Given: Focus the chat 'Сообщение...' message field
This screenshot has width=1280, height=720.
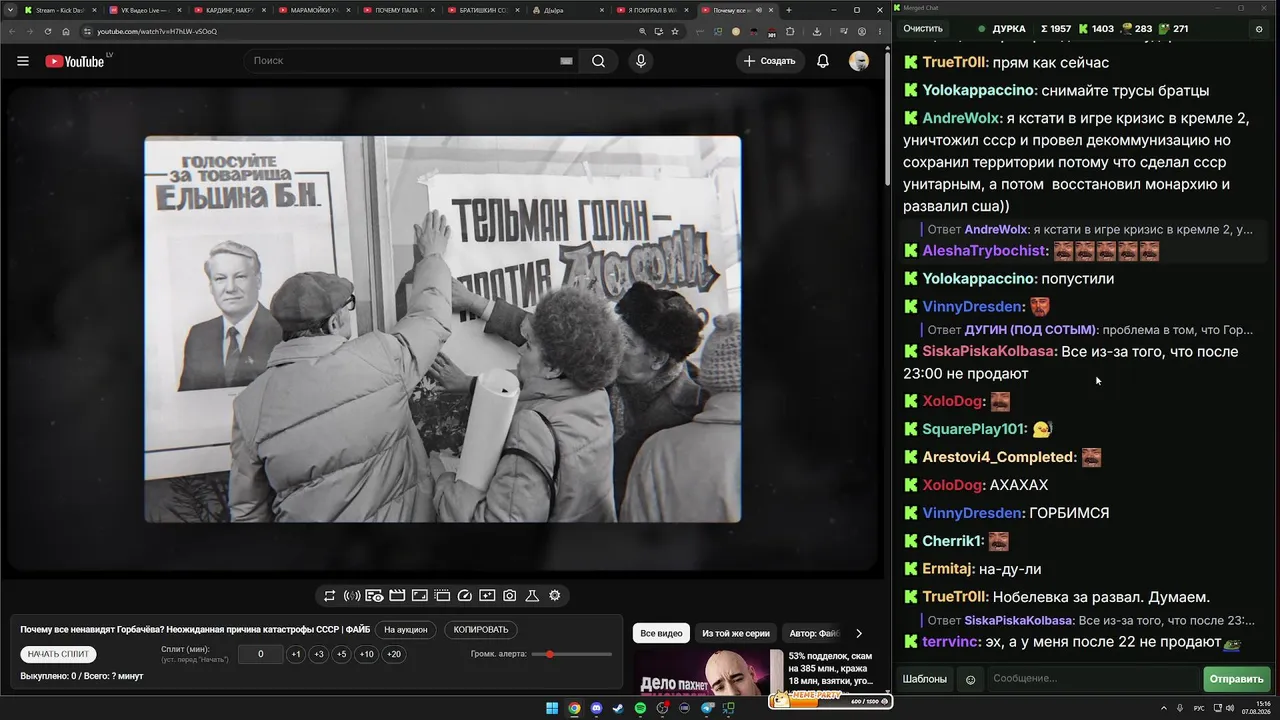Looking at the screenshot, I should pos(1093,679).
